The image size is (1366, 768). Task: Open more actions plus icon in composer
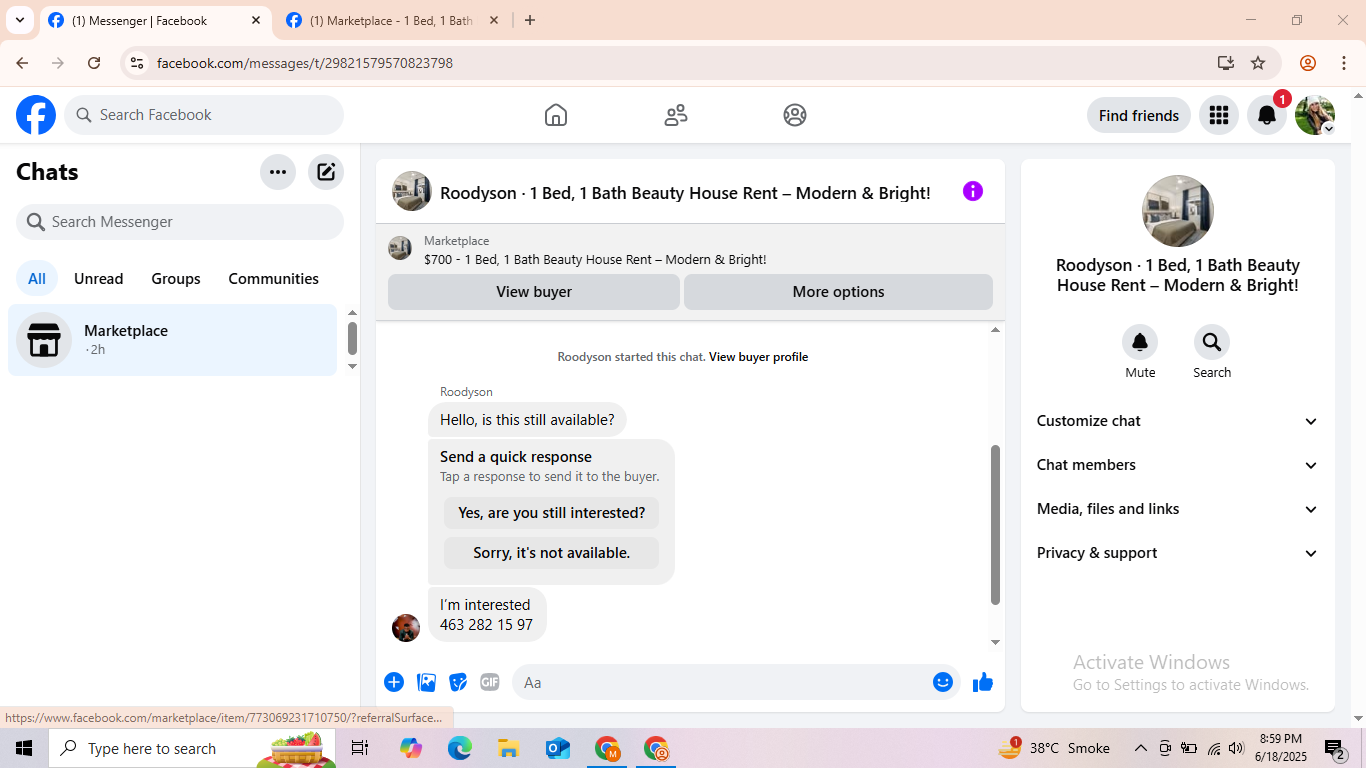tap(394, 682)
